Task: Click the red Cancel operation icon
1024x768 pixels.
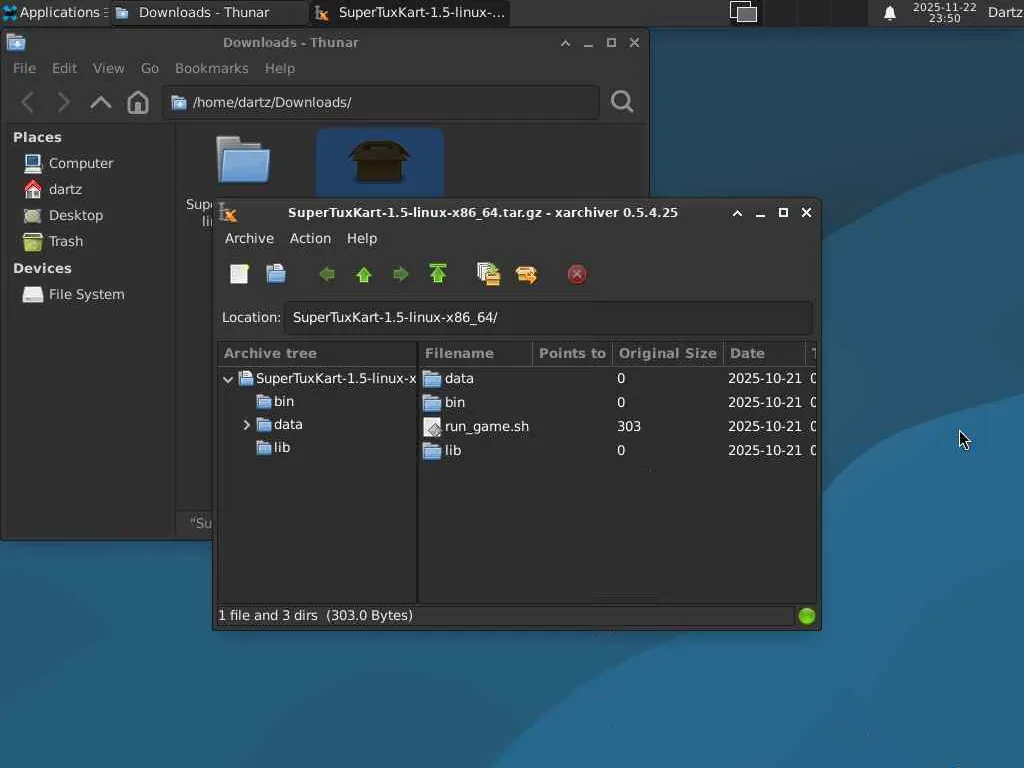Action: [577, 274]
